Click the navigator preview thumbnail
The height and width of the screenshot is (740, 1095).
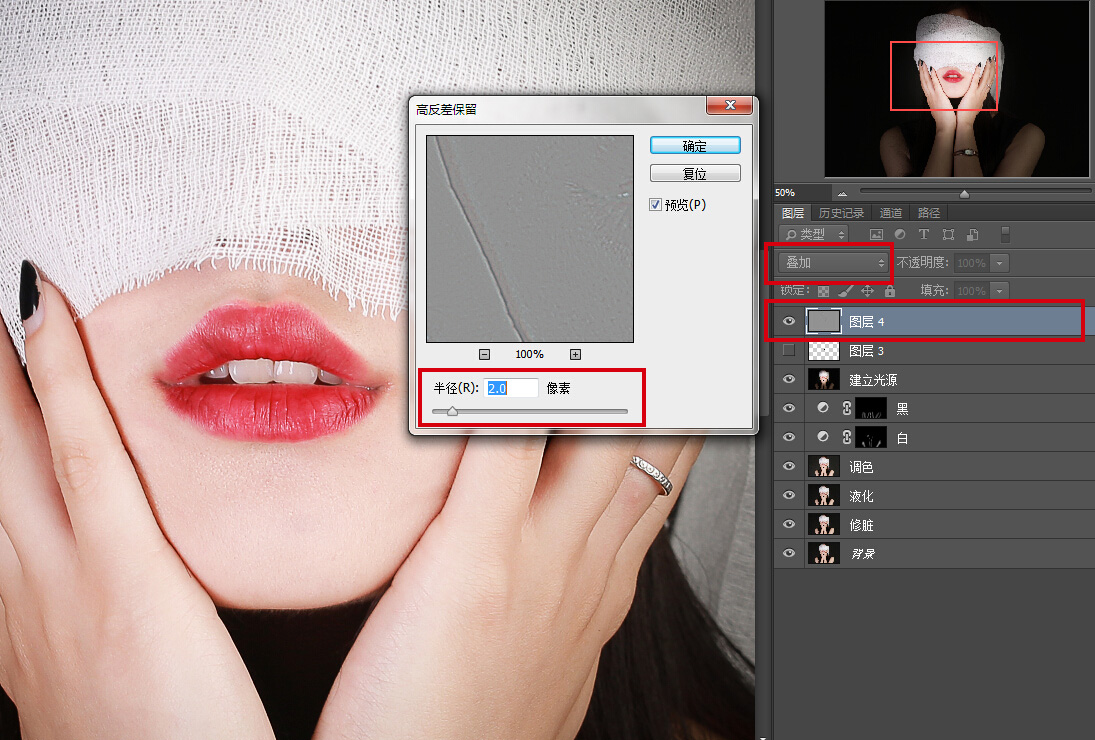(956, 89)
